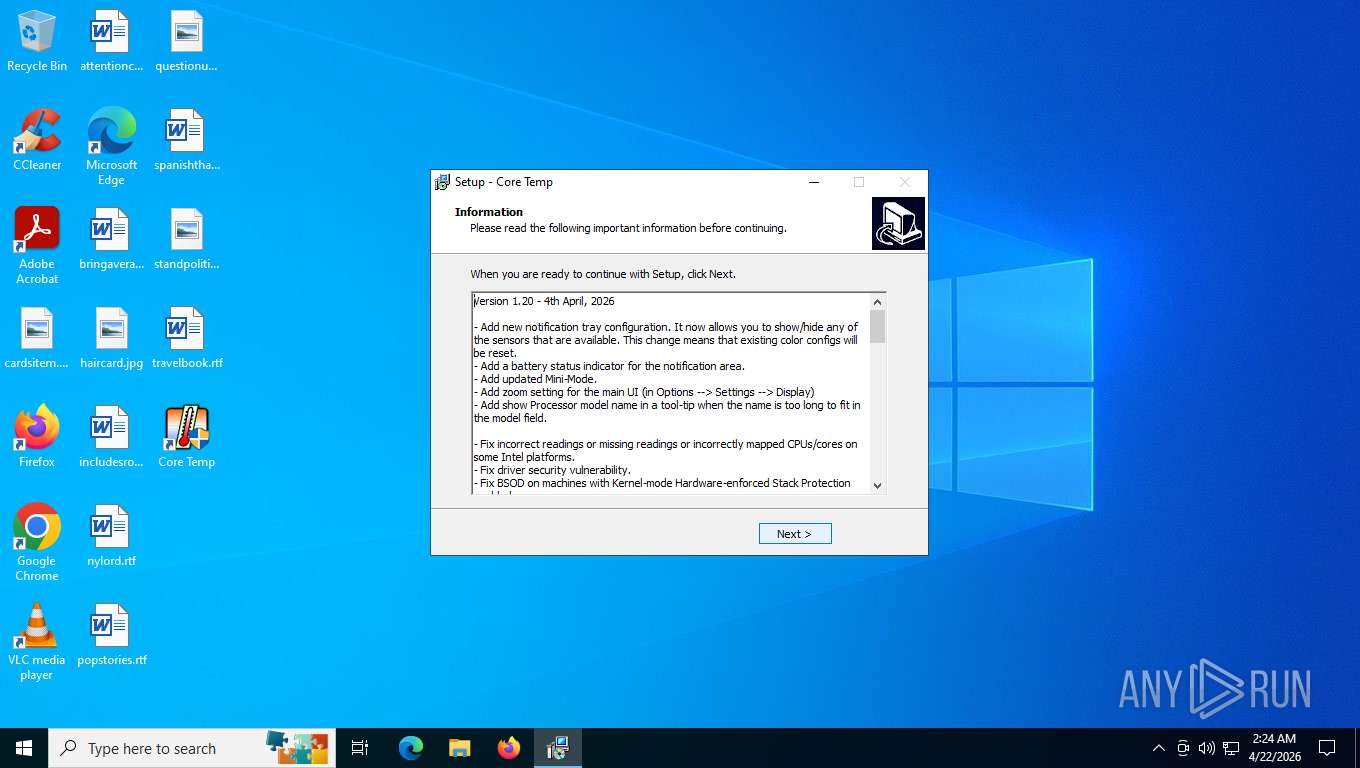The width and height of the screenshot is (1360, 768).
Task: Select the spanishtha... document icon
Action: [x=186, y=140]
